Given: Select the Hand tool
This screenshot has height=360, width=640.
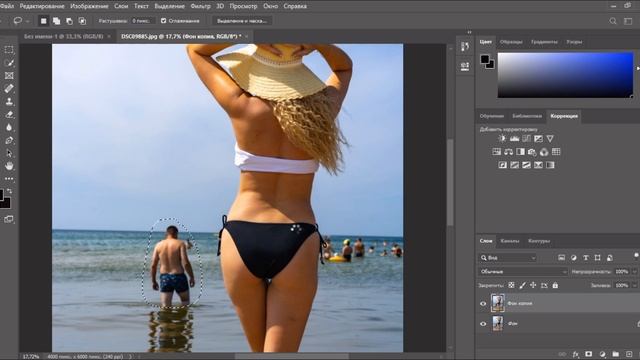Looking at the screenshot, I should (x=9, y=166).
